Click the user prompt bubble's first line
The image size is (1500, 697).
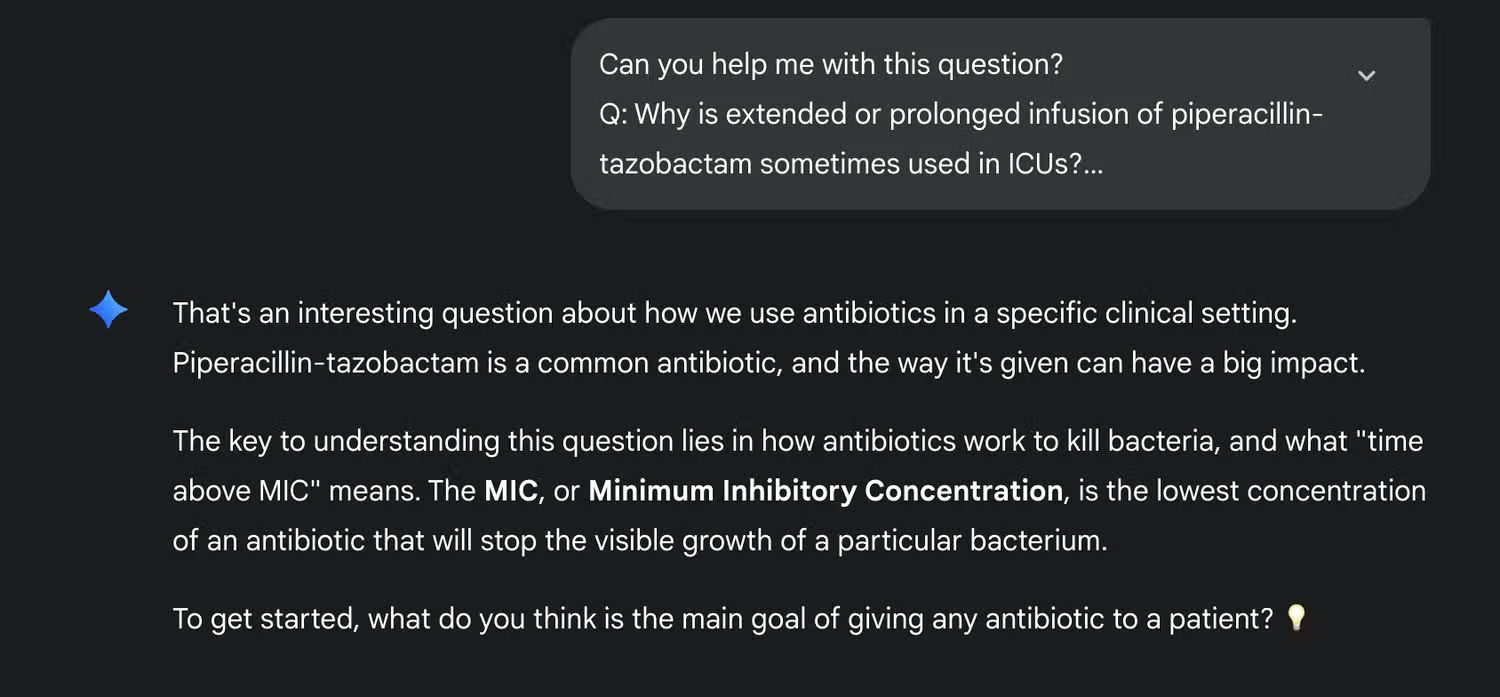coord(830,65)
